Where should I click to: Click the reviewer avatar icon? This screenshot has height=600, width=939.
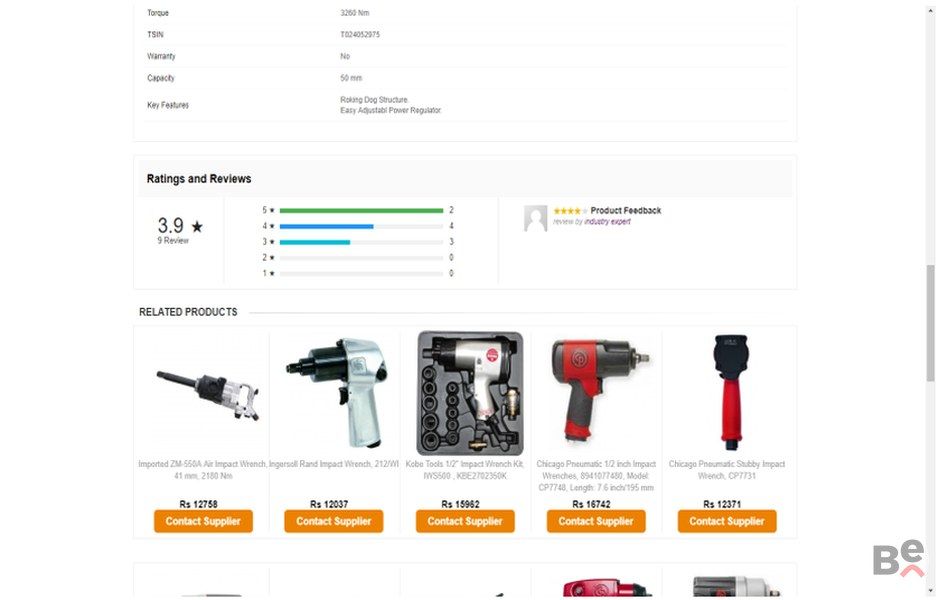(x=535, y=218)
